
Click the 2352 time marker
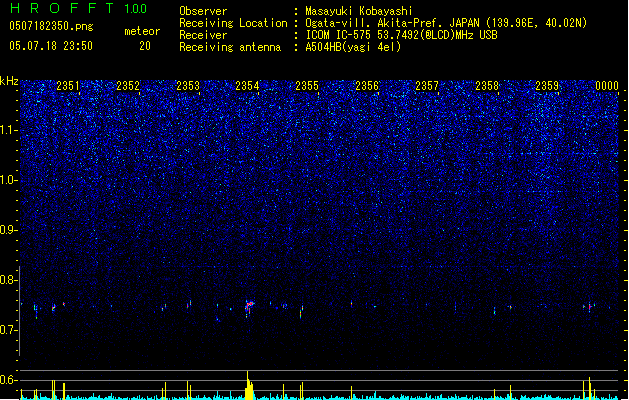pyautogui.click(x=128, y=86)
